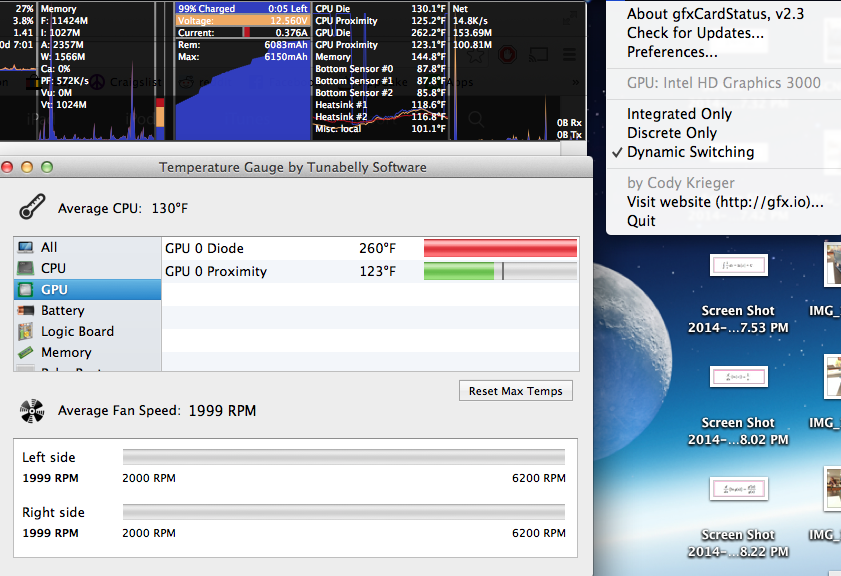
Task: Visit website (http://gfx.io) menu item
Action: pos(725,202)
